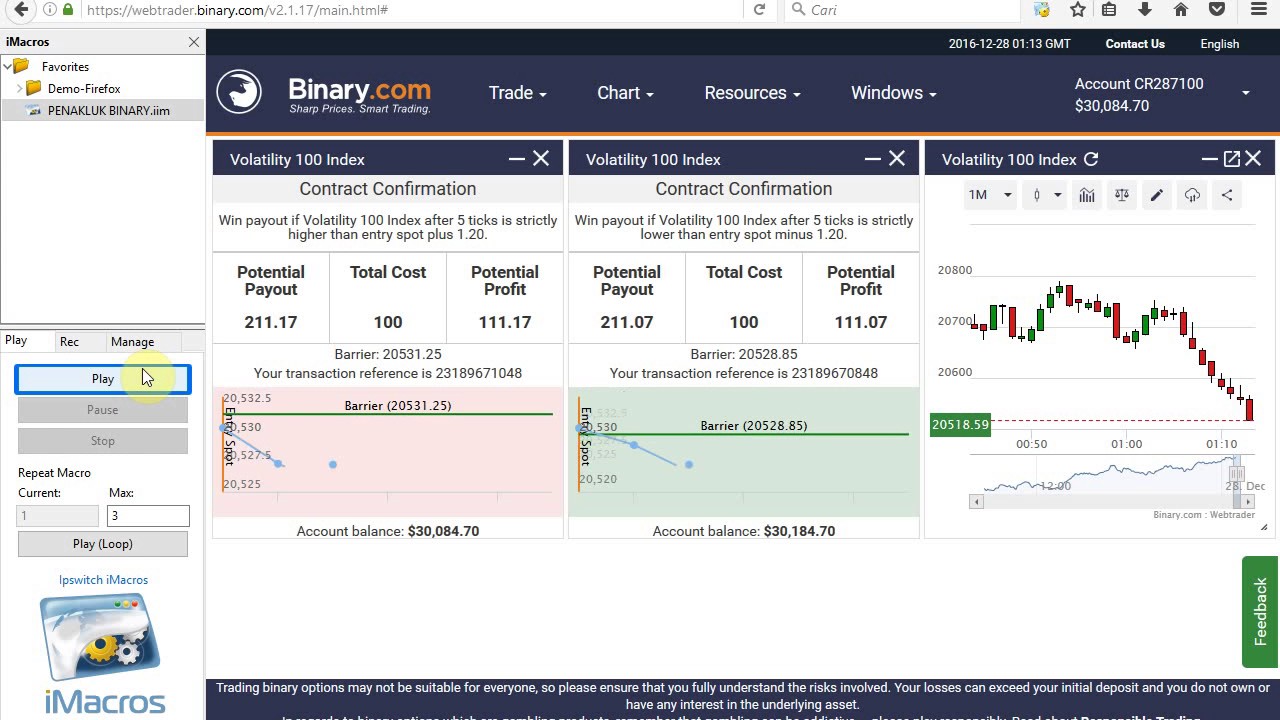Viewport: 1280px width, 720px height.
Task: Open the browser hamburger menu
Action: (x=1259, y=10)
